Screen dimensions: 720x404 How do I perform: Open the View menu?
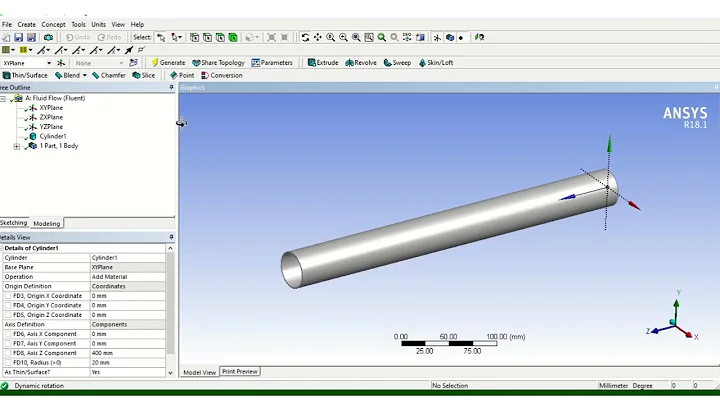[x=118, y=24]
